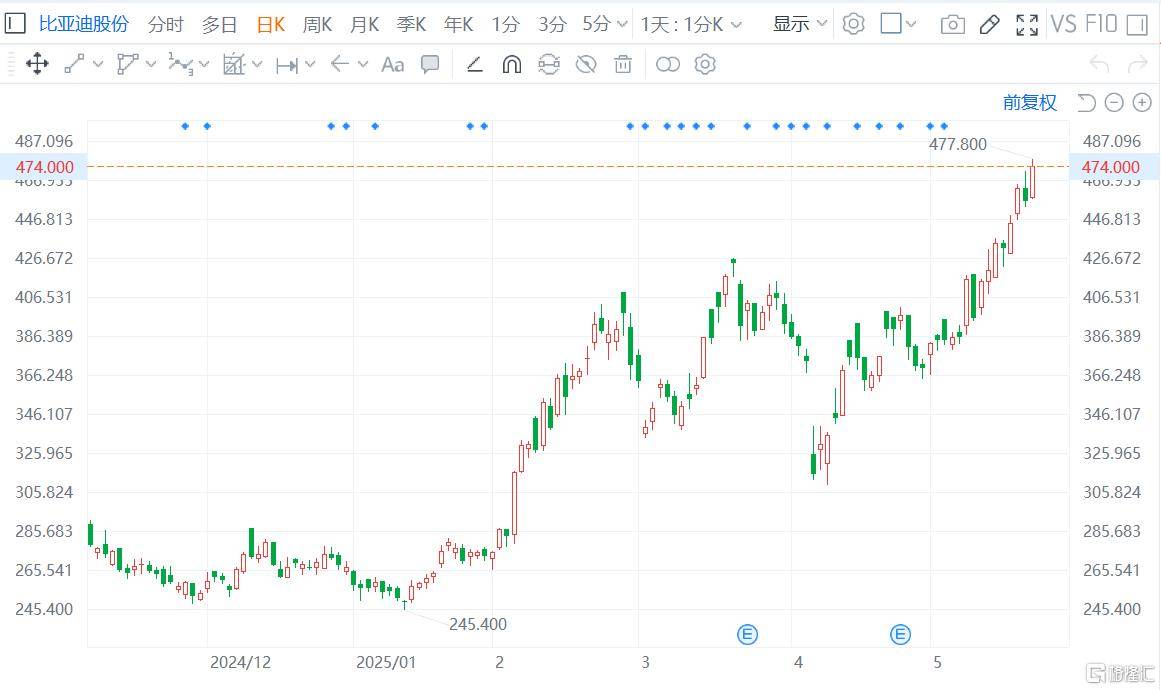The height and width of the screenshot is (690, 1161).
Task: Select the Fibonacci/Gann grid tool
Action: pyautogui.click(x=233, y=64)
